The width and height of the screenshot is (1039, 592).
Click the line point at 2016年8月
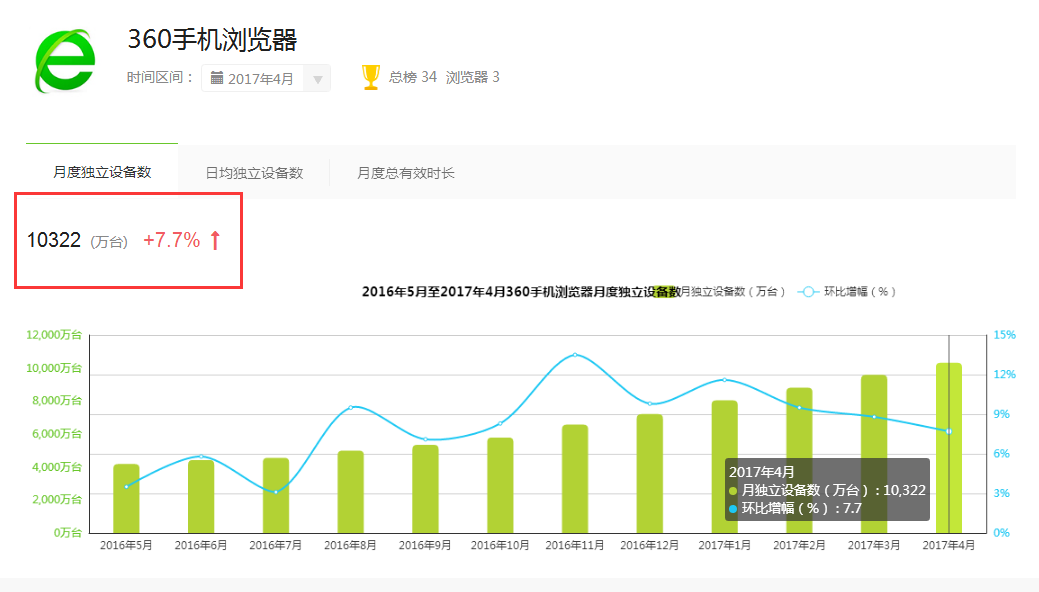pos(351,407)
